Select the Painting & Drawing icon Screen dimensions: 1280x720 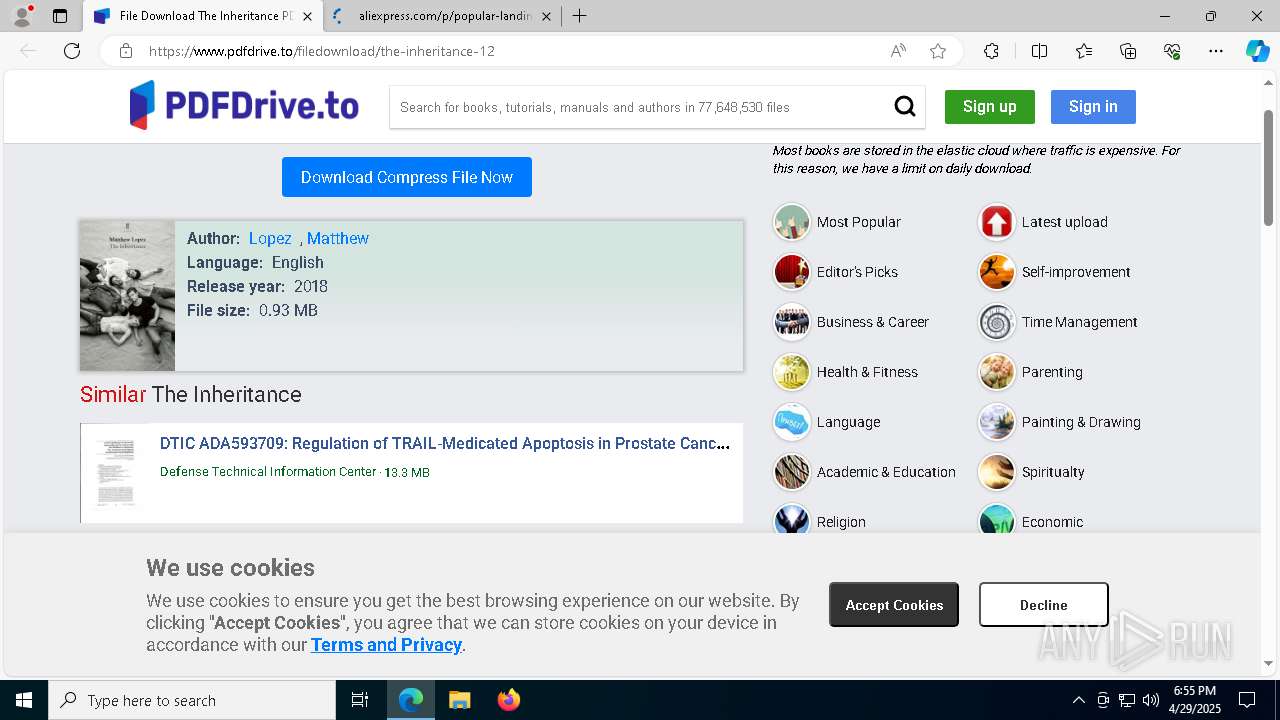(996, 422)
